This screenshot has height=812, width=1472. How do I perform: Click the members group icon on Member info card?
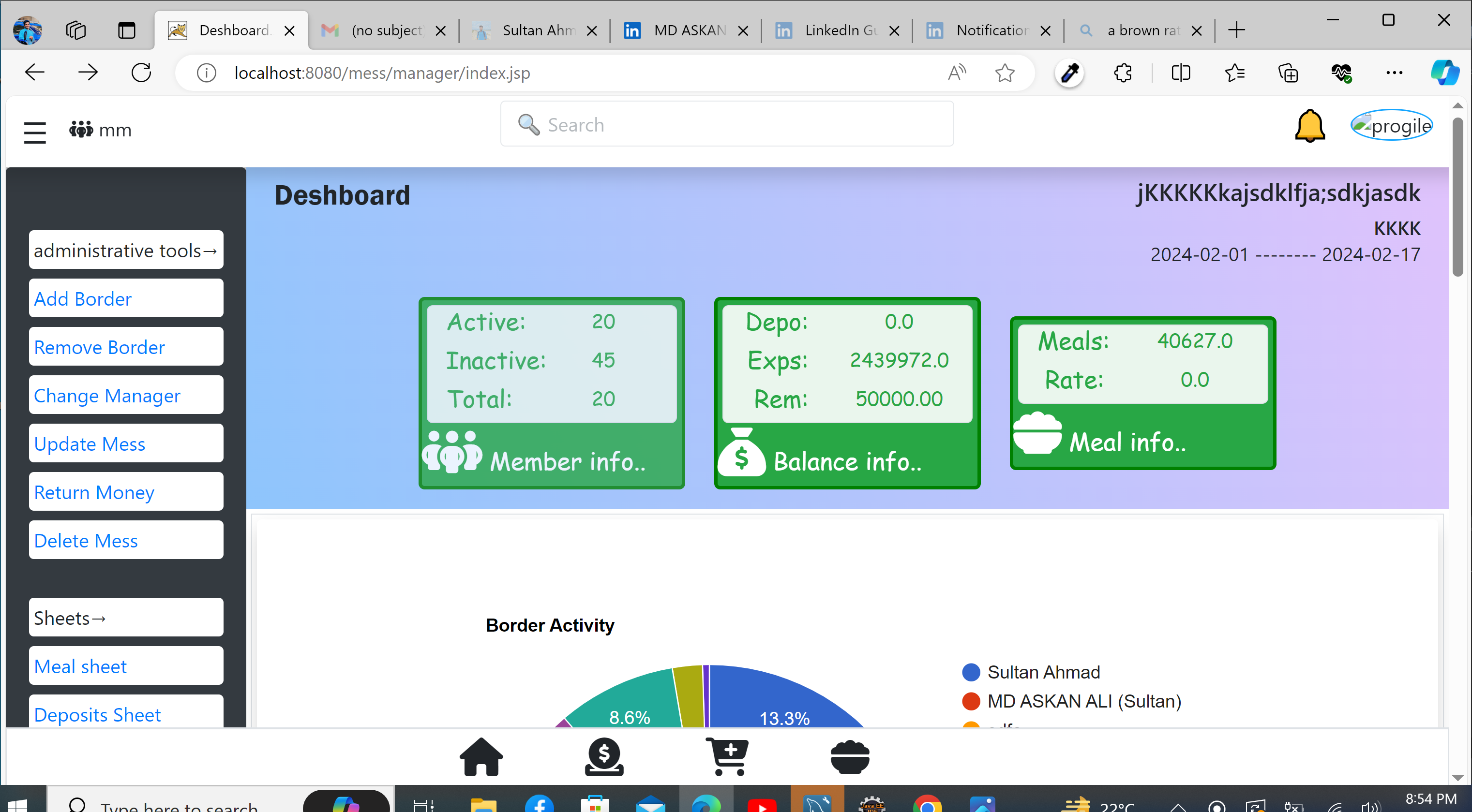(x=452, y=451)
